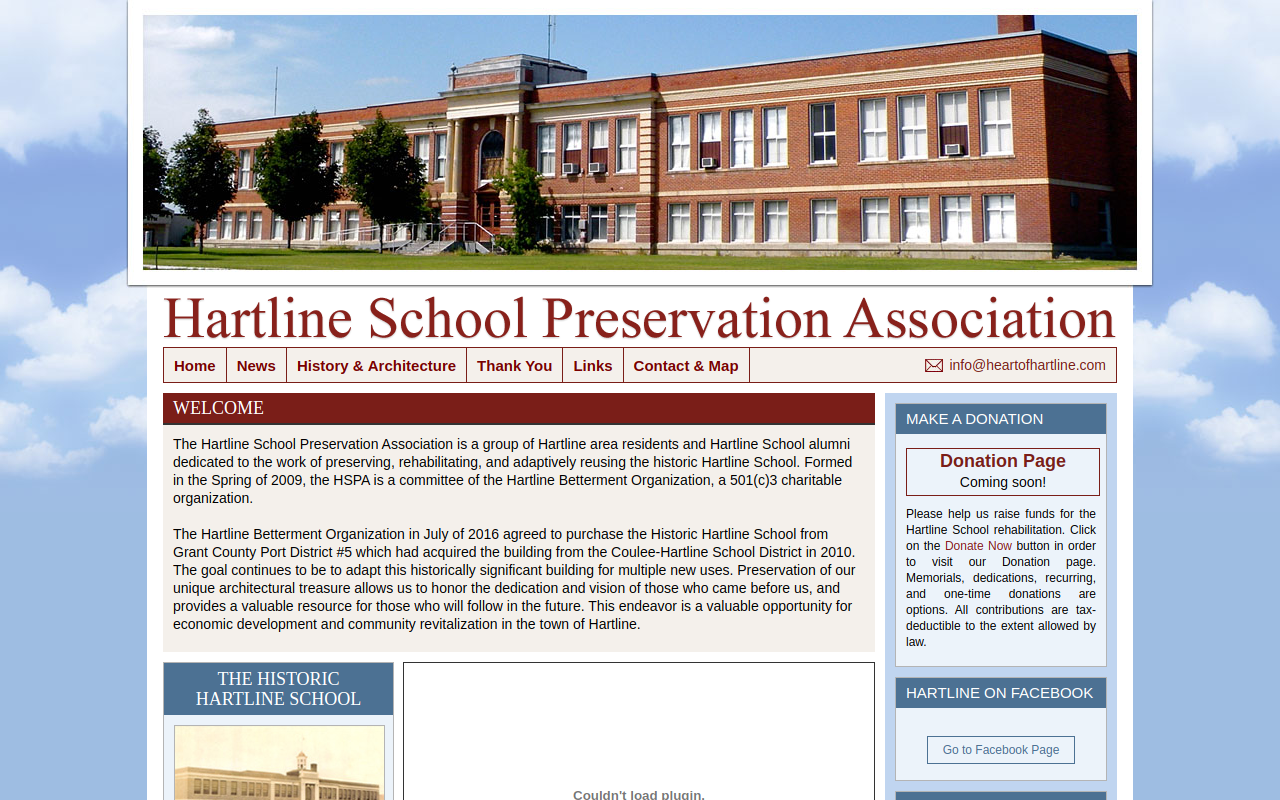Click Go to Facebook Page button
This screenshot has width=1280, height=800.
[1001, 750]
